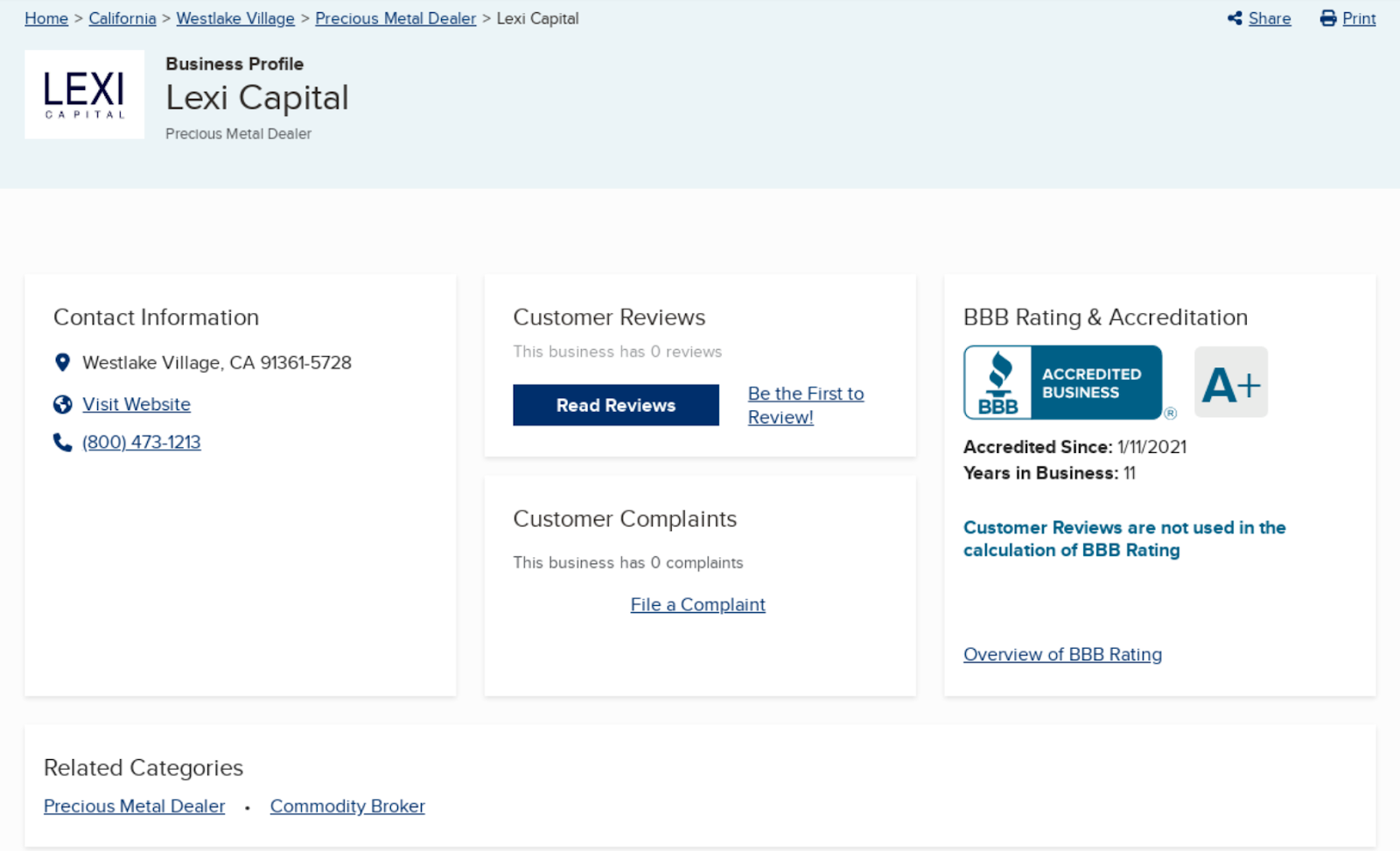The height and width of the screenshot is (851, 1400).
Task: Click the Lexi Capital business name heading
Action: pyautogui.click(x=257, y=98)
